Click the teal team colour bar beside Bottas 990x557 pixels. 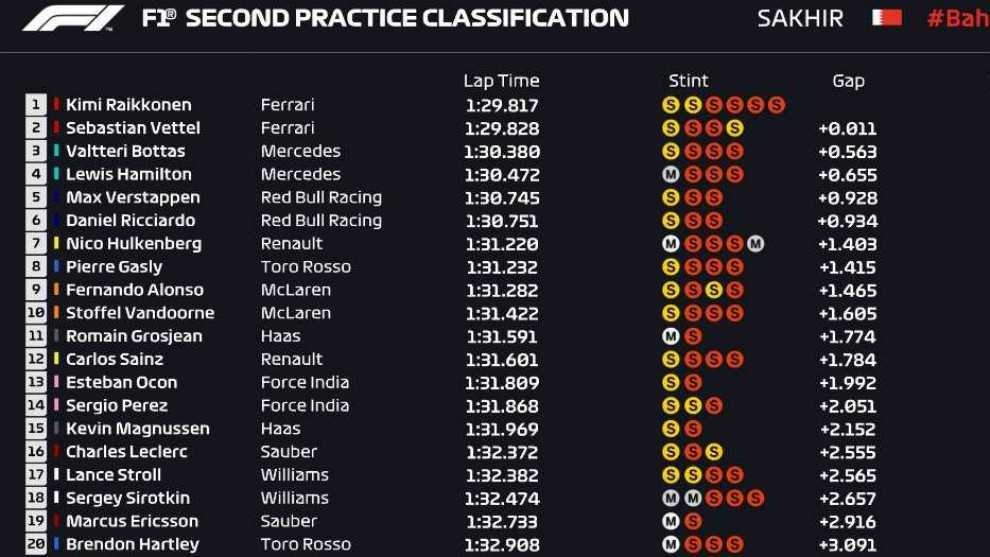click(x=57, y=151)
